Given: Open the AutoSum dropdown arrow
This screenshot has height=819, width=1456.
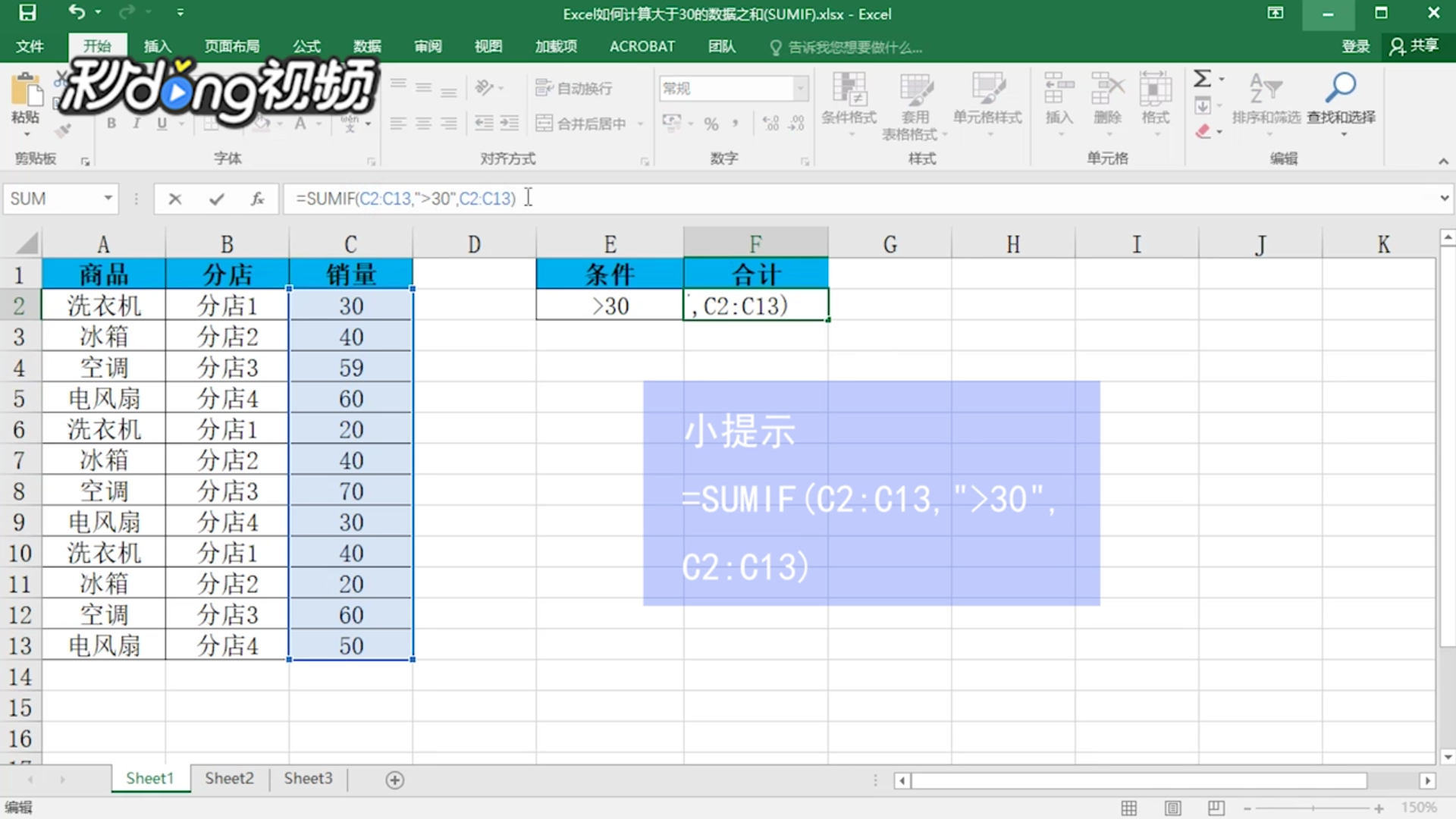Looking at the screenshot, I should (x=1221, y=79).
